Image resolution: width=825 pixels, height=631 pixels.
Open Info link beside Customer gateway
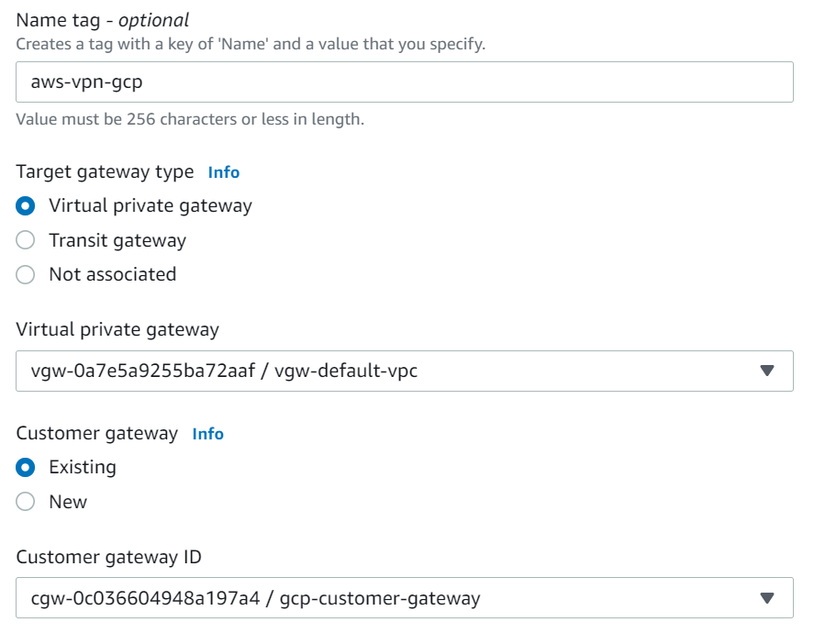[208, 434]
